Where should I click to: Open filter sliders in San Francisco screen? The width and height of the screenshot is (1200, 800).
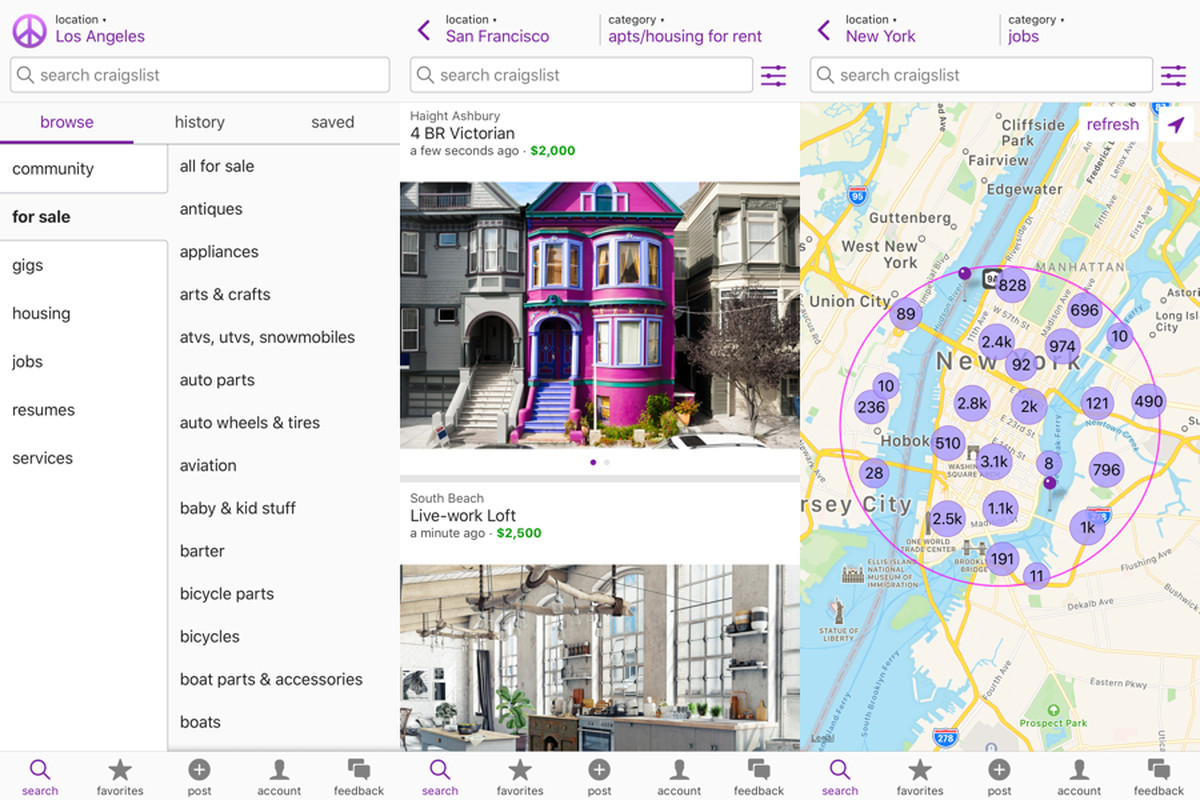point(774,75)
